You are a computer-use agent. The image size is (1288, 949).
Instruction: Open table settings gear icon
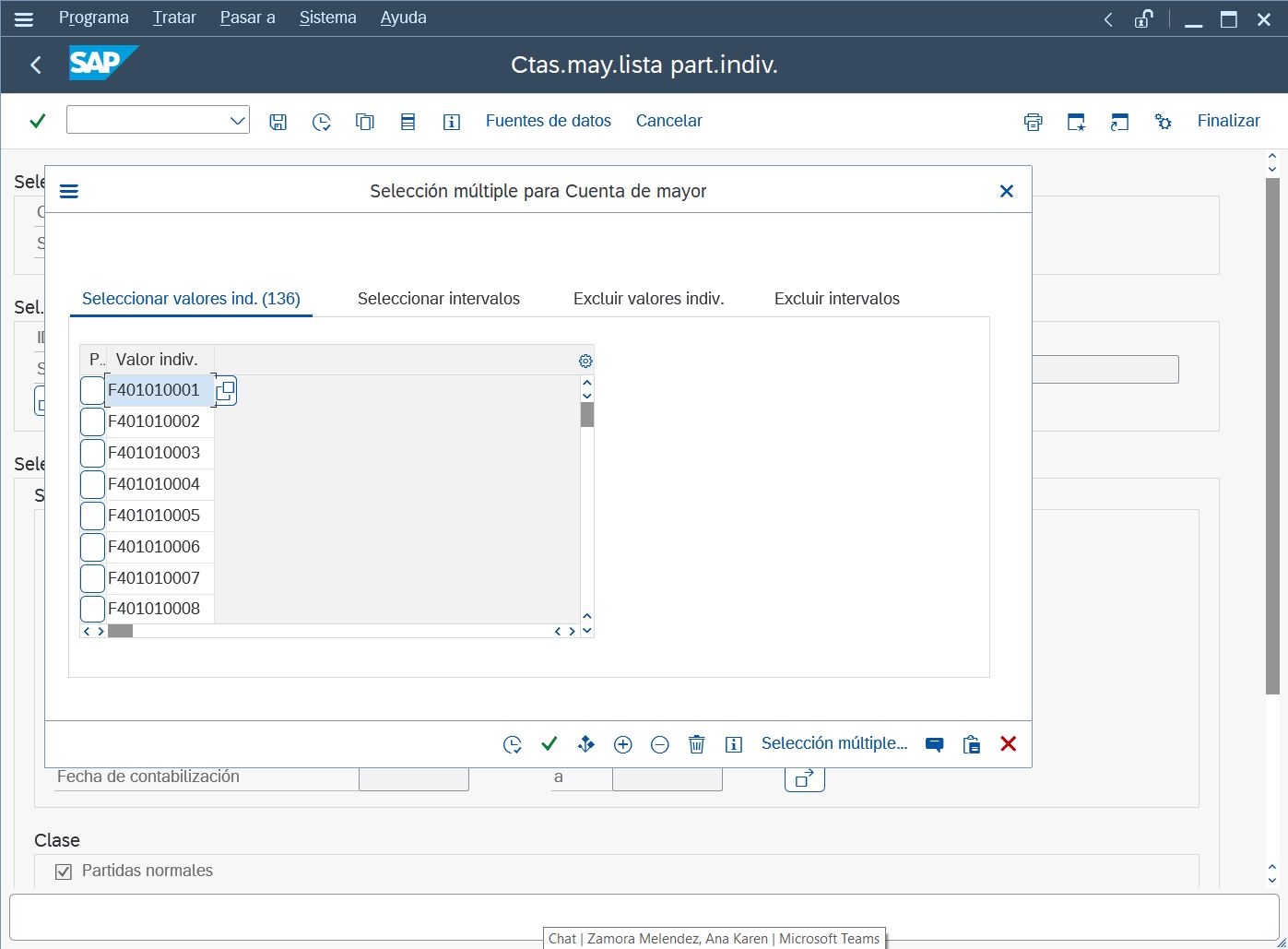585,361
